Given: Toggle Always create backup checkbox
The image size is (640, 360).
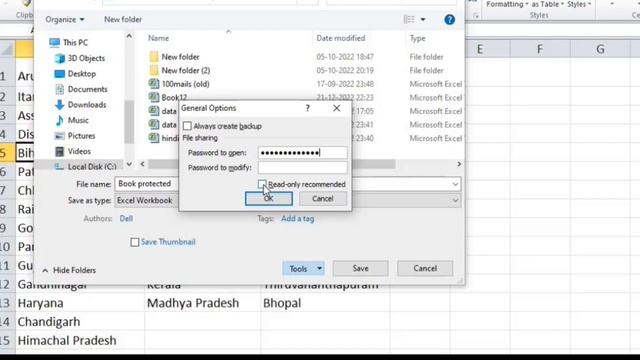Looking at the screenshot, I should (x=187, y=126).
